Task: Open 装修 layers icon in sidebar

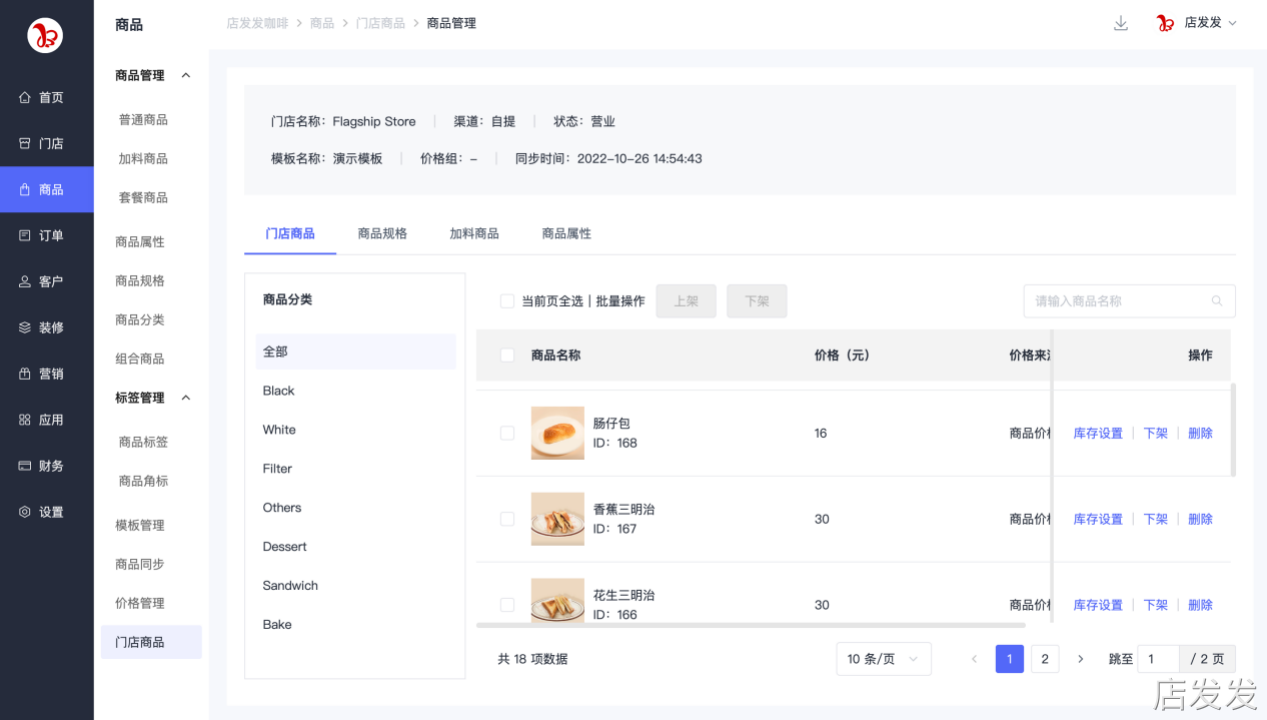Action: (x=25, y=327)
